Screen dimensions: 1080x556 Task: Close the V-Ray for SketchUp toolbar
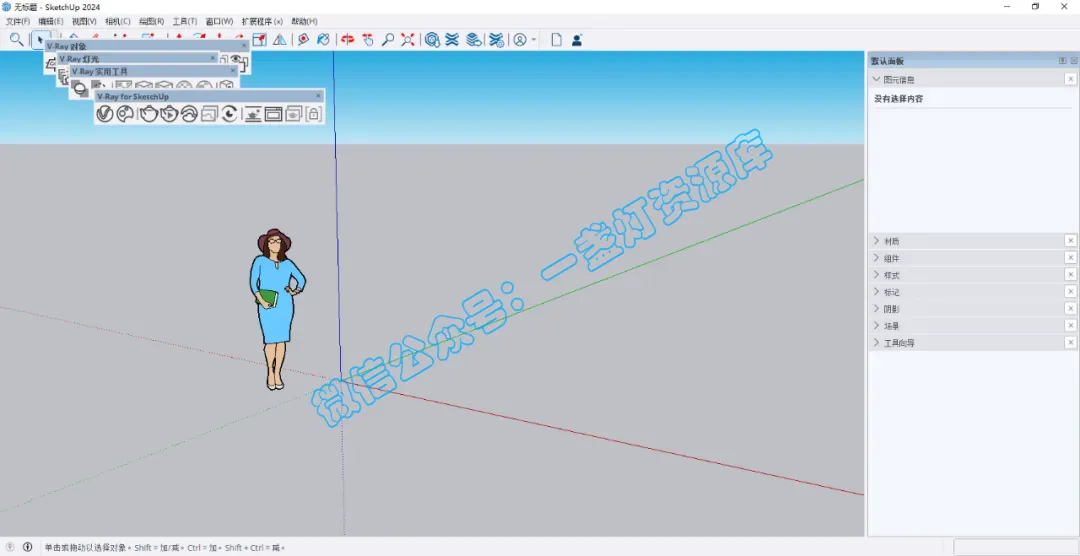[x=318, y=96]
